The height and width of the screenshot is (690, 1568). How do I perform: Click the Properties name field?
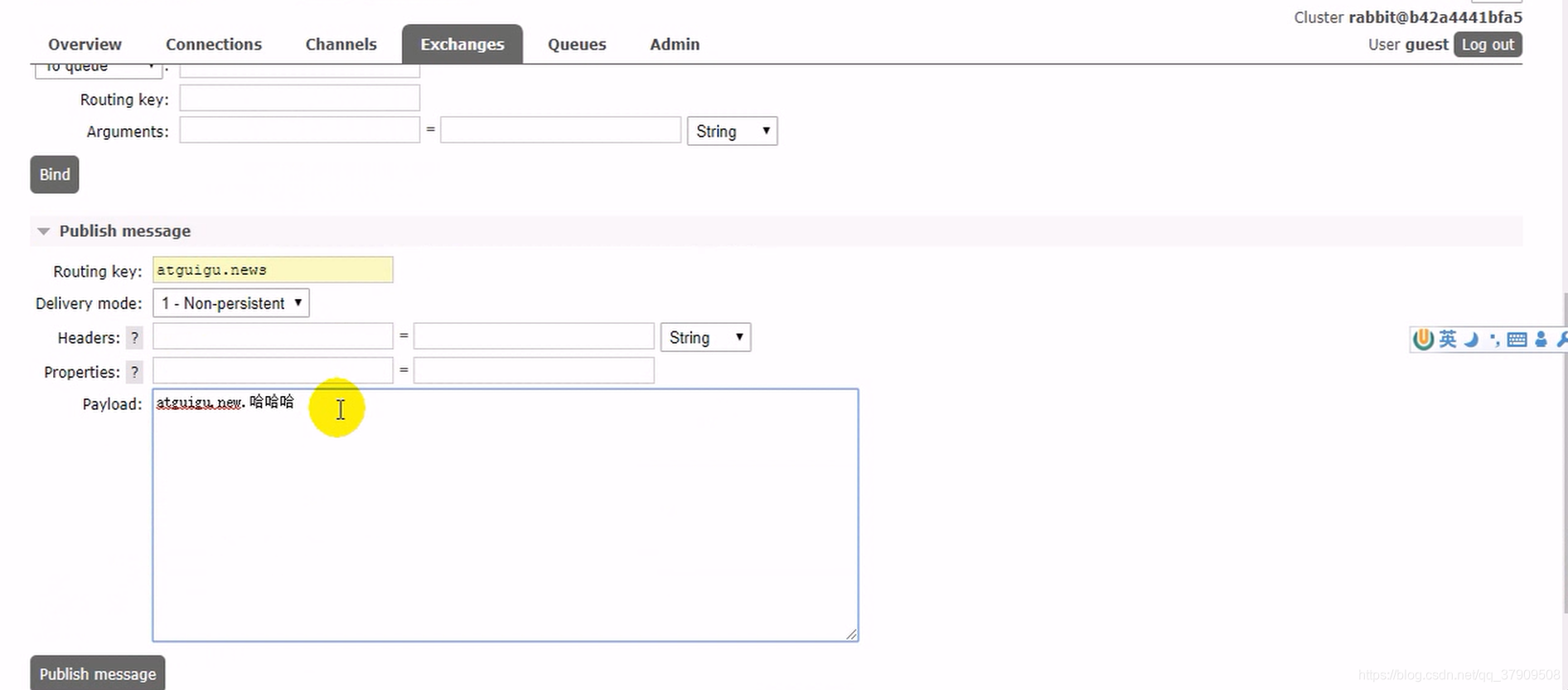(273, 370)
